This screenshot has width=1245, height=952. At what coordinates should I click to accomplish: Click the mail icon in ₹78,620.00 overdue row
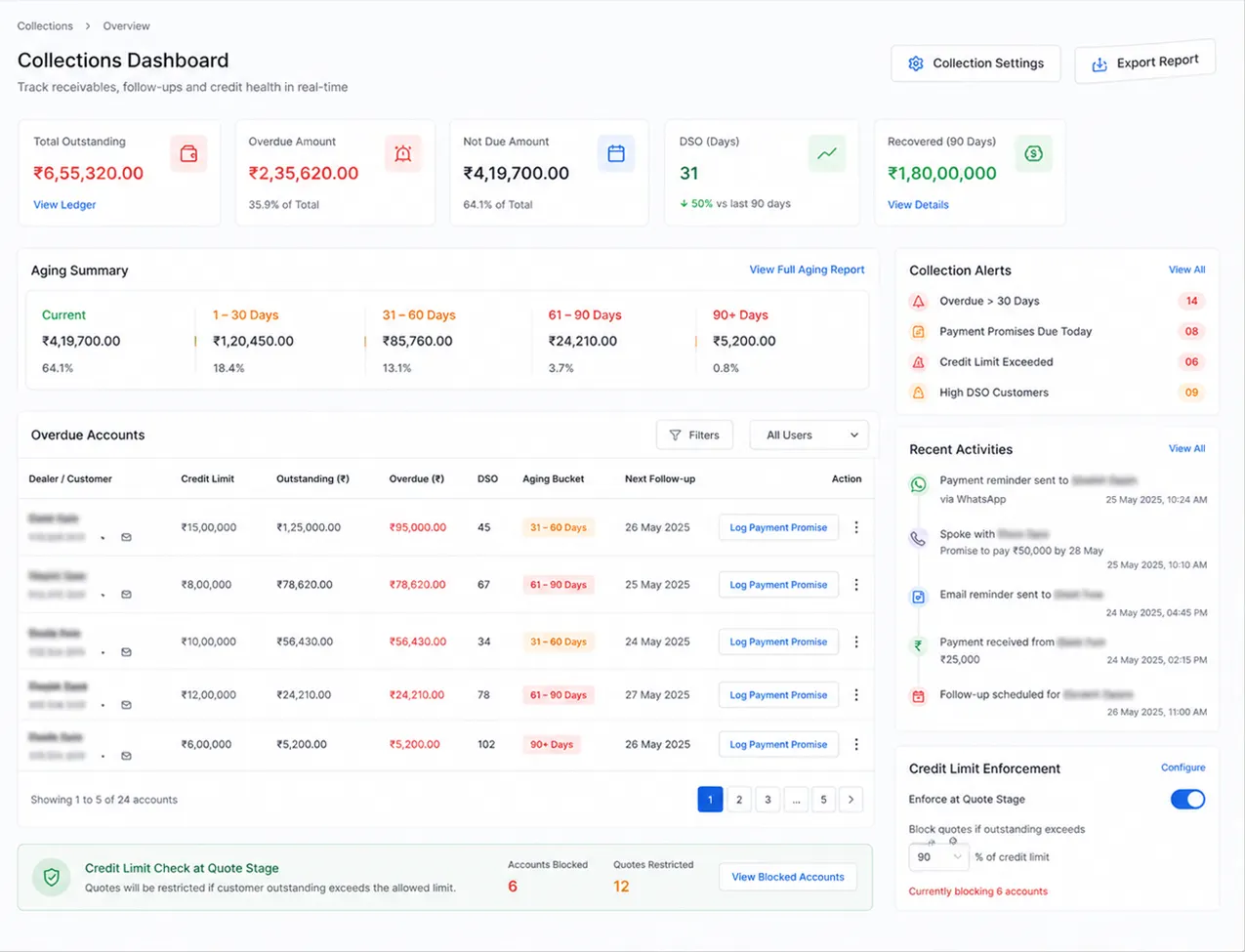tap(126, 594)
